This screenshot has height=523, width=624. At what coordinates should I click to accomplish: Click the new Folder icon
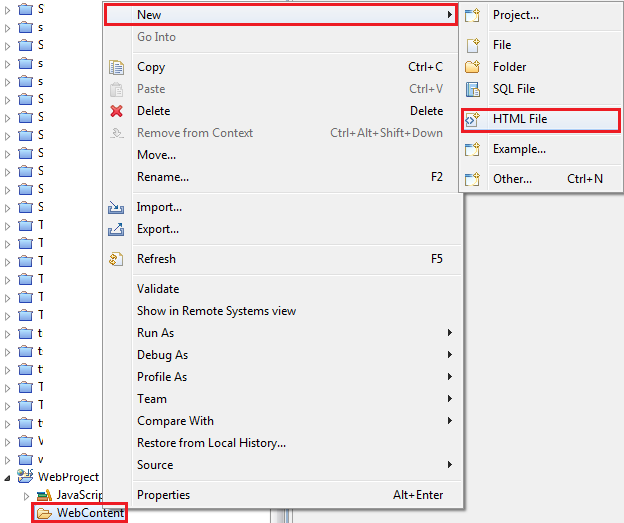[x=472, y=67]
